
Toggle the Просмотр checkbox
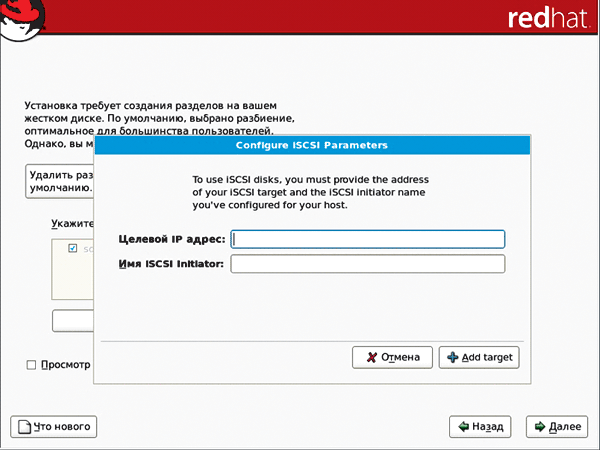(x=31, y=365)
